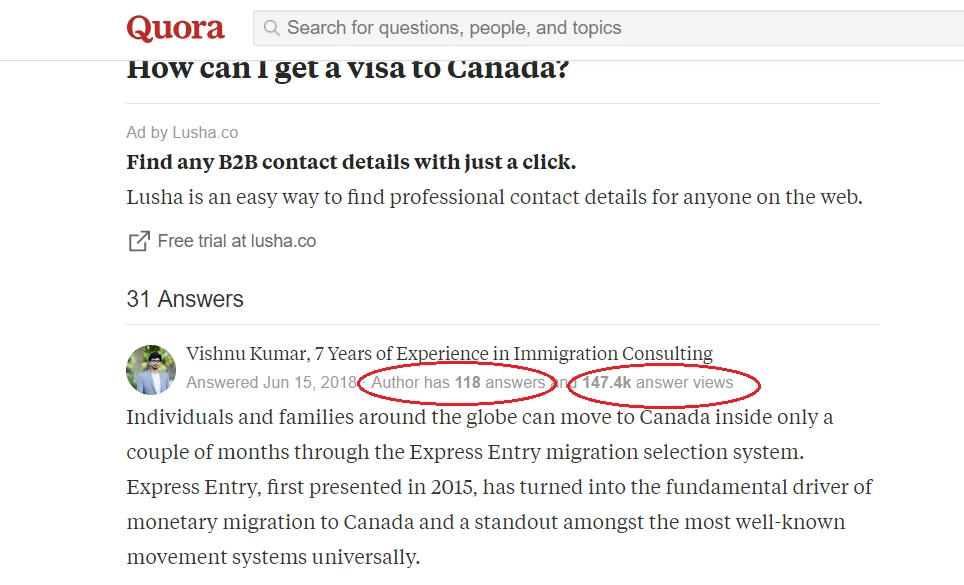Click the Quora logo
The image size is (964, 585).
tap(175, 28)
